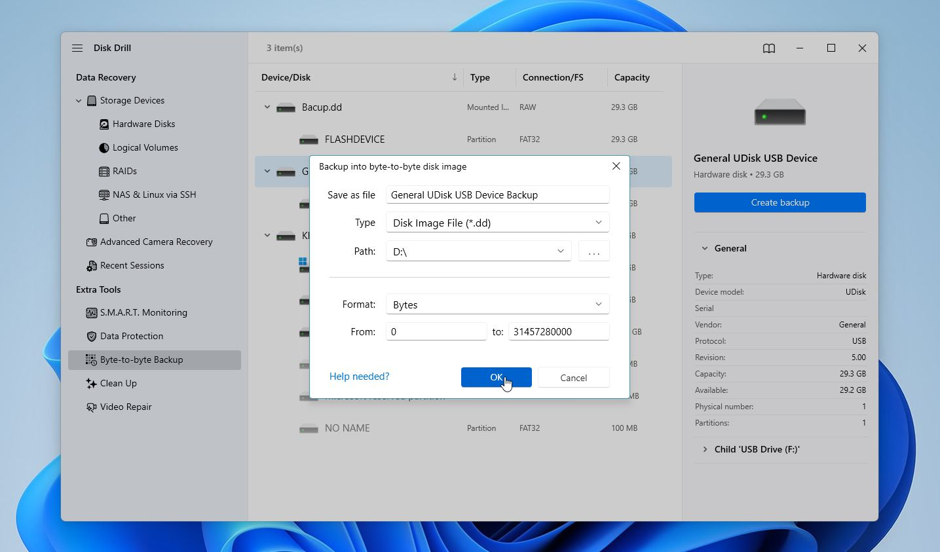Viewport: 940px width, 552px height.
Task: Sort by the Capacity column header
Action: (632, 77)
